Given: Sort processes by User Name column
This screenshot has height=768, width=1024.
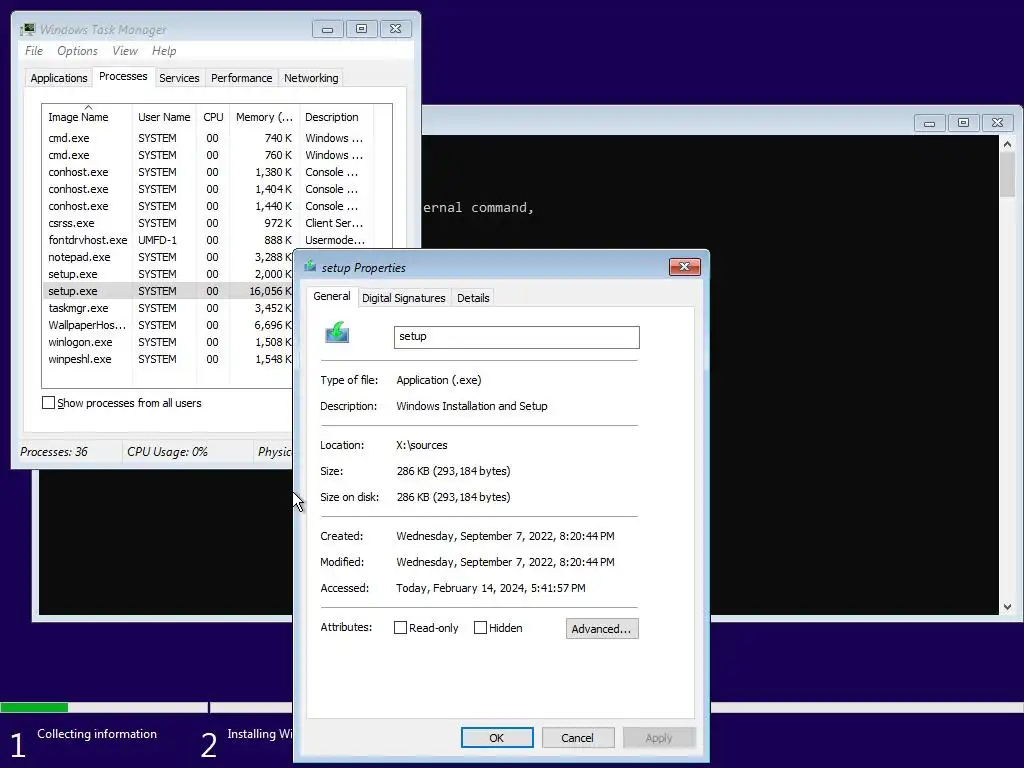Looking at the screenshot, I should 164,117.
